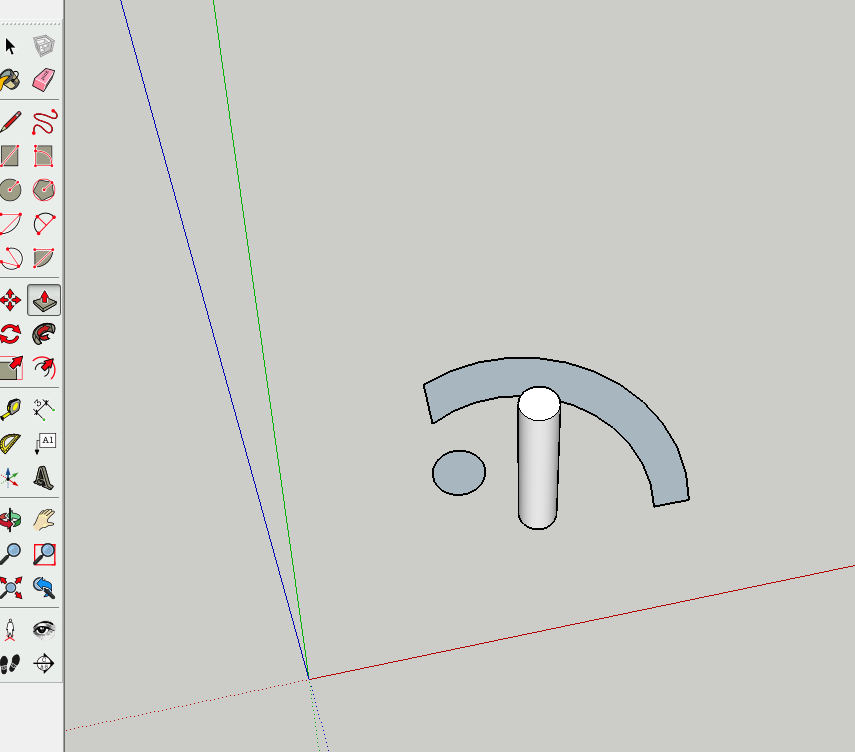Choose the Look Around eye tool
This screenshot has height=752, width=855.
(x=44, y=630)
